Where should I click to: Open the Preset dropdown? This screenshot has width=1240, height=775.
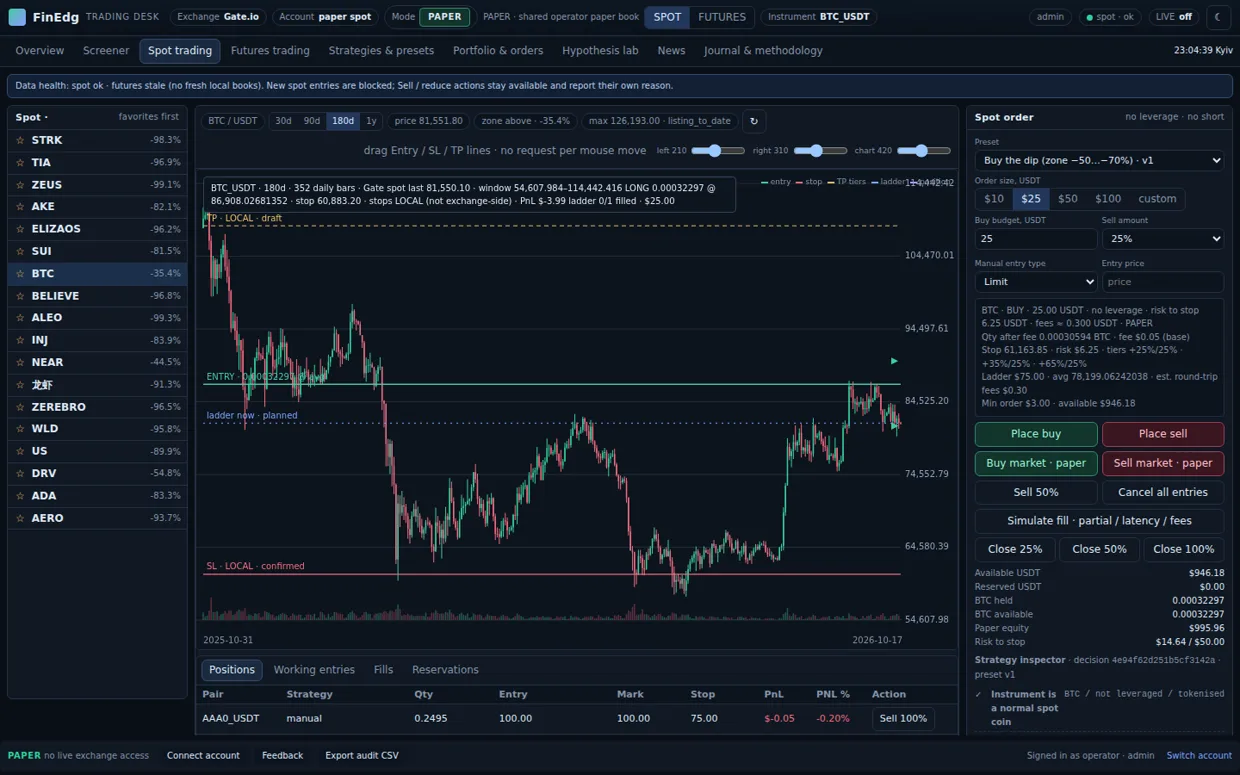tap(1099, 160)
